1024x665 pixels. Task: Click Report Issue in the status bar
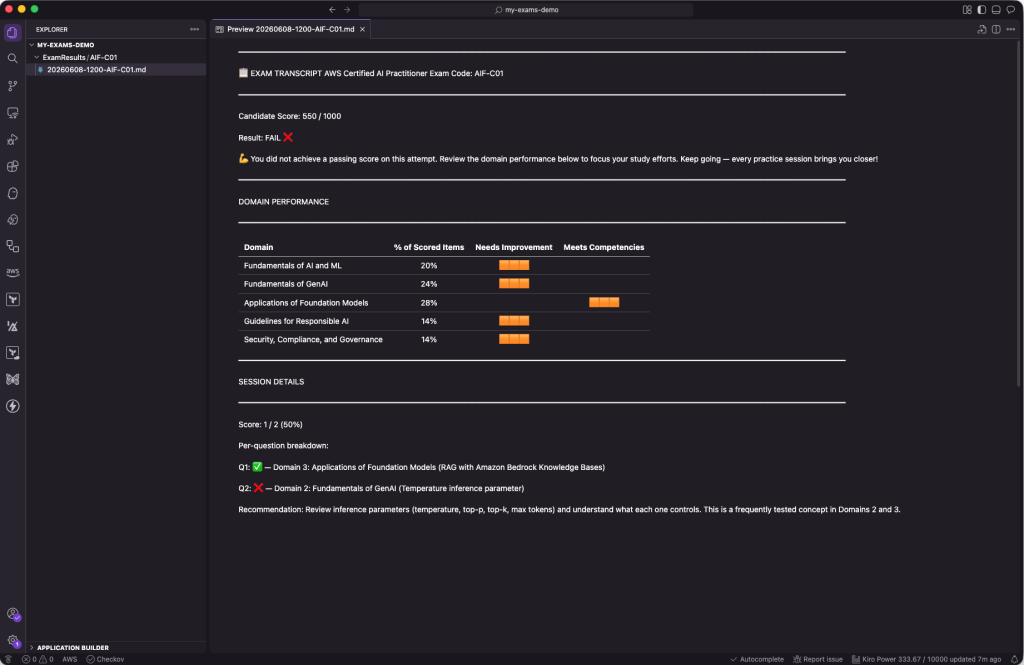(x=818, y=659)
